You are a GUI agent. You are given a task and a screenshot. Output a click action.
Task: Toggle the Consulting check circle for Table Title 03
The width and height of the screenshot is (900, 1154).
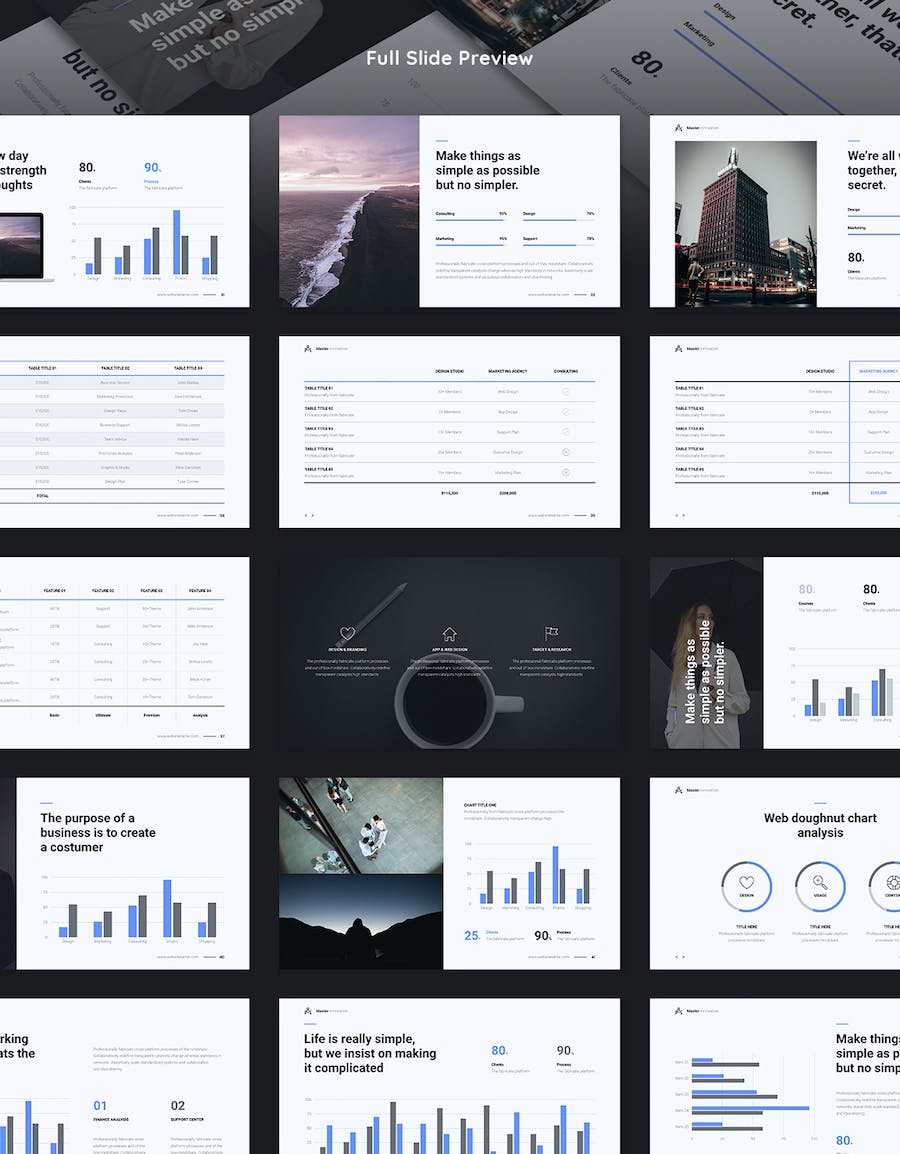(566, 432)
